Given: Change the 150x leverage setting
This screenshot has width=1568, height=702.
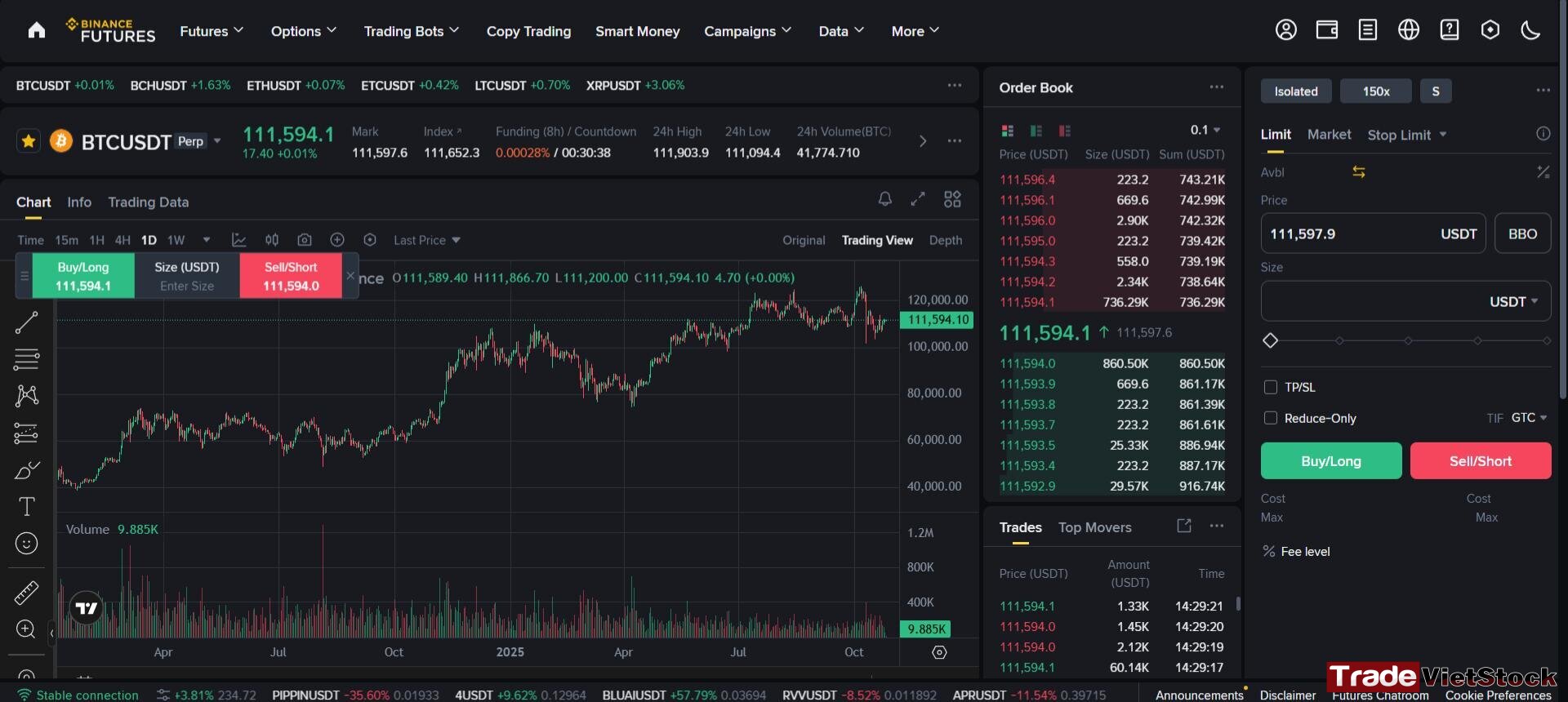Looking at the screenshot, I should click(x=1376, y=91).
